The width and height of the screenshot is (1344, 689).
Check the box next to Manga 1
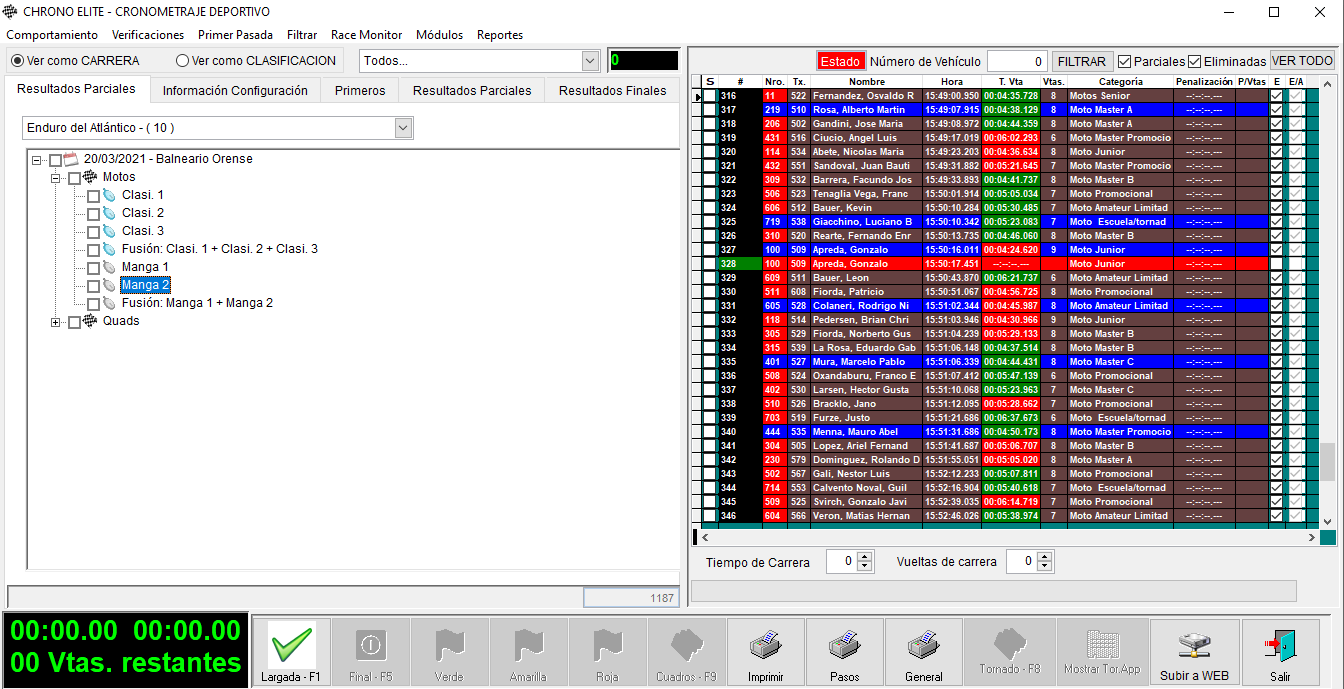93,268
